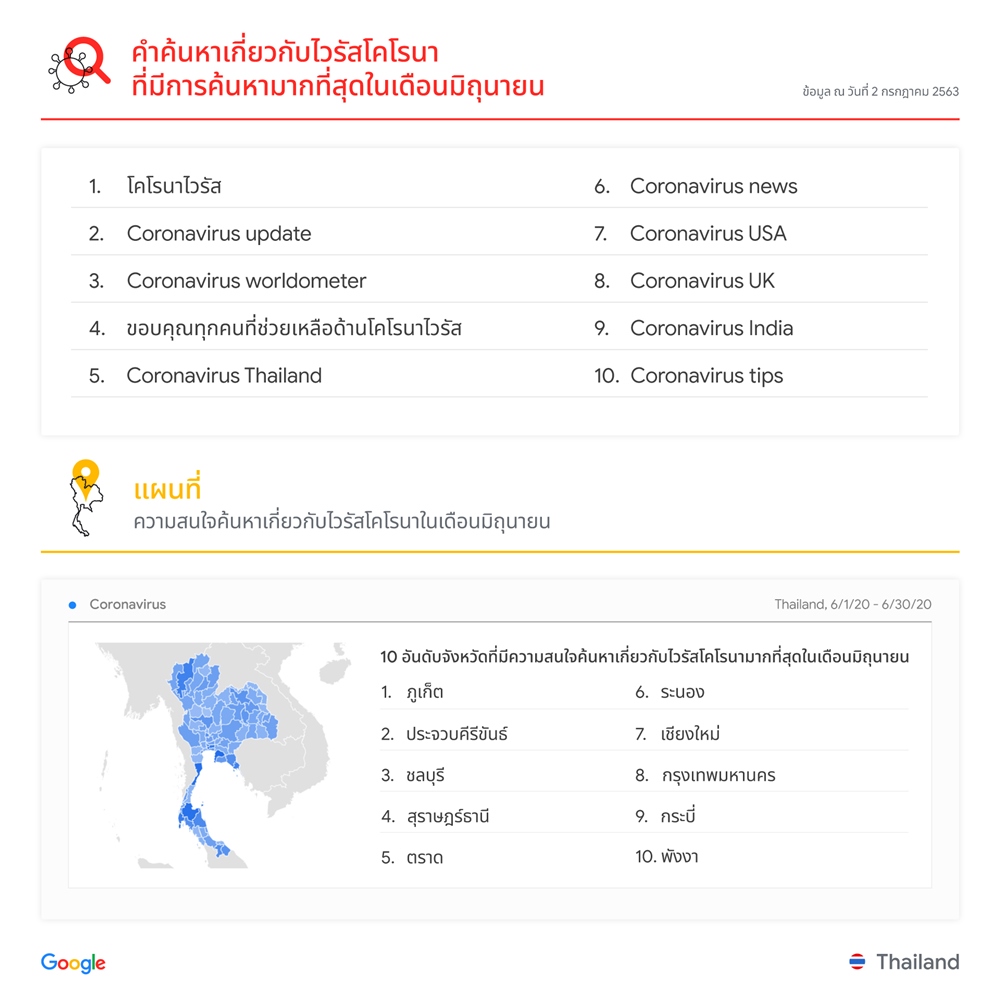
Task: Click the แผนที่ section heading
Action: point(167,488)
